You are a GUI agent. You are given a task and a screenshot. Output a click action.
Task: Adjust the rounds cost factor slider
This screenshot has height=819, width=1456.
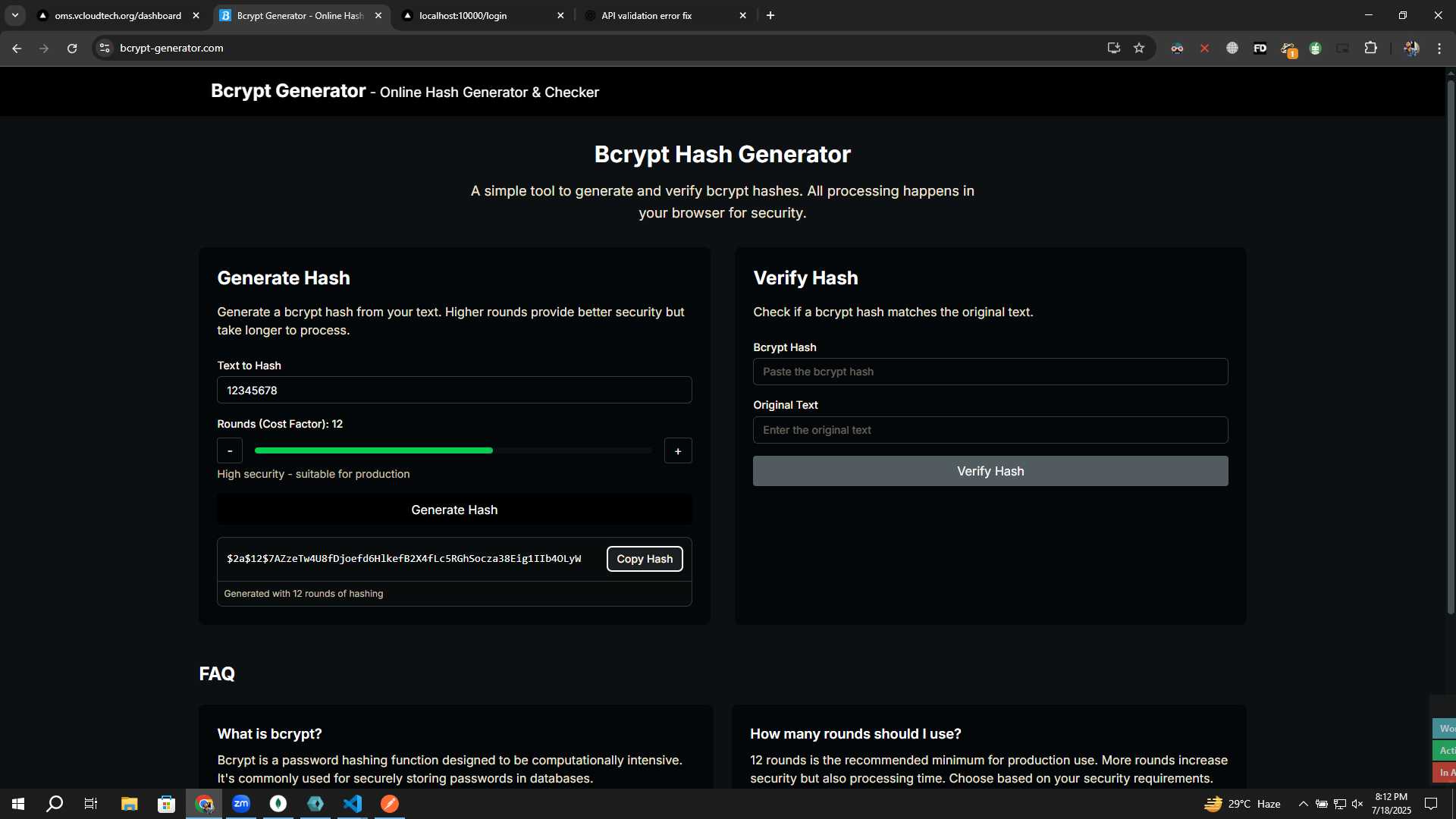click(453, 450)
